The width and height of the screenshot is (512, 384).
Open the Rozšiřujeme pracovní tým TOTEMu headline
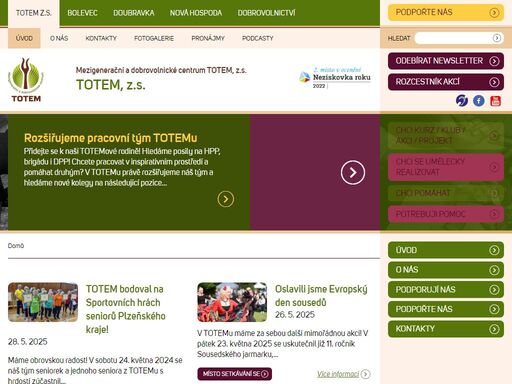click(111, 138)
